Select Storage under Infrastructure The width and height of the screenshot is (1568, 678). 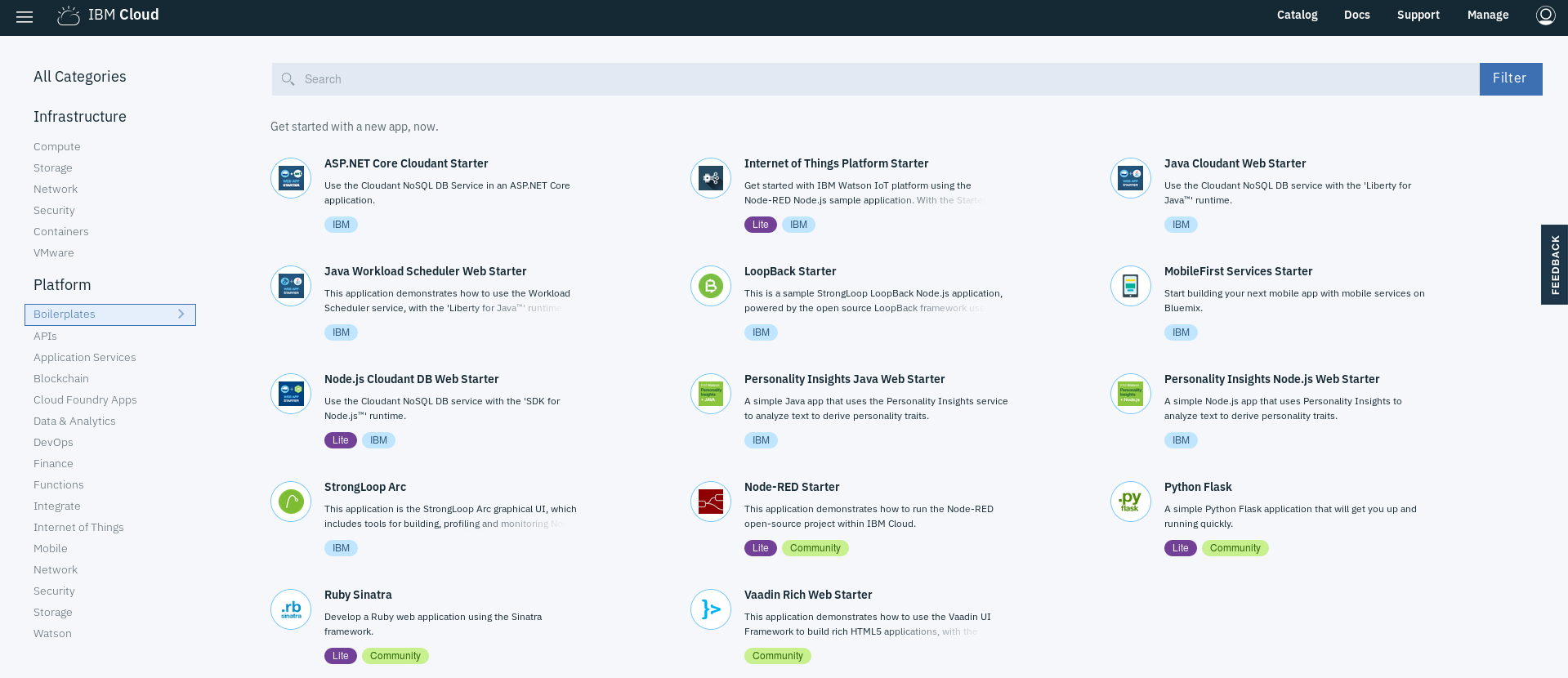(x=53, y=168)
